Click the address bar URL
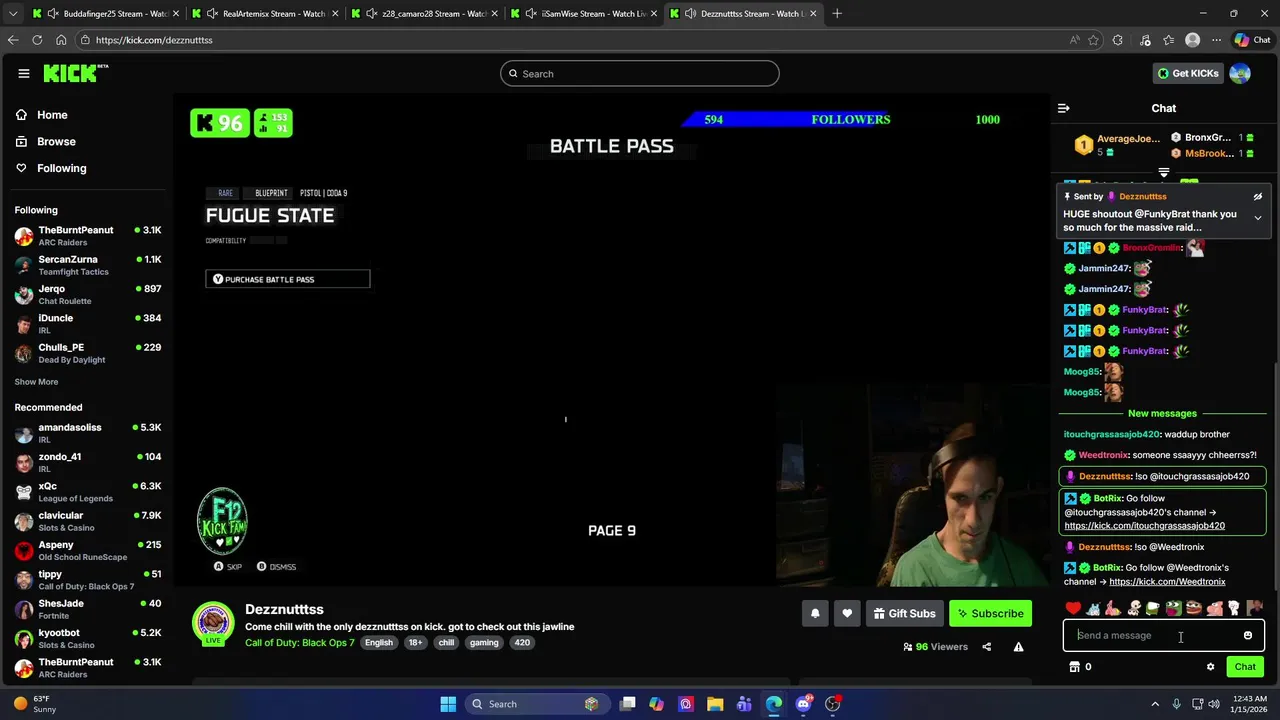Screen dimensions: 1280x720 pos(154,40)
